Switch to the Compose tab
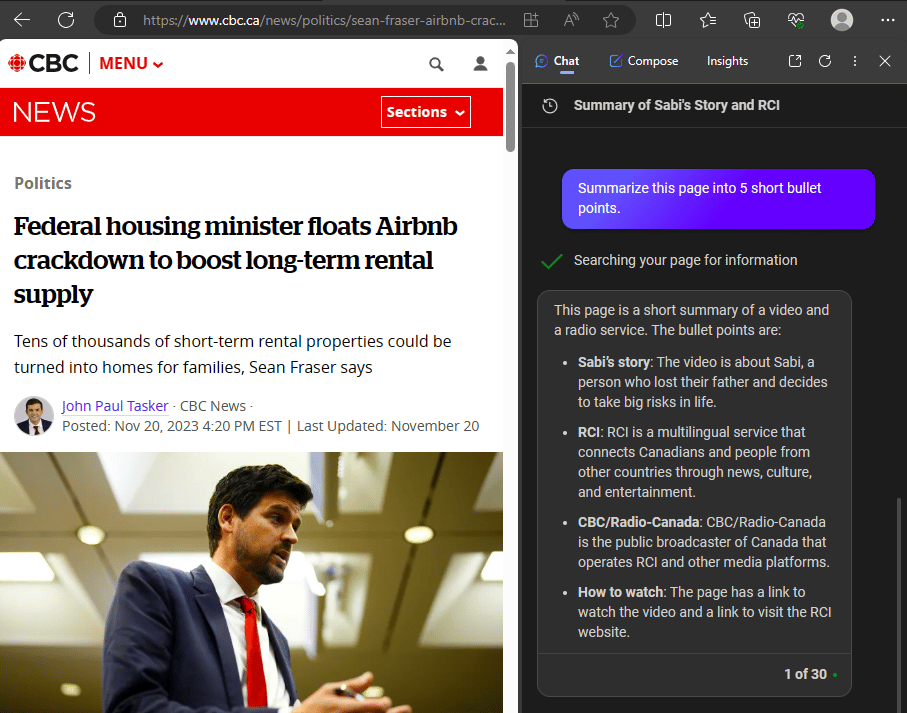The height and width of the screenshot is (713, 907). tap(644, 61)
